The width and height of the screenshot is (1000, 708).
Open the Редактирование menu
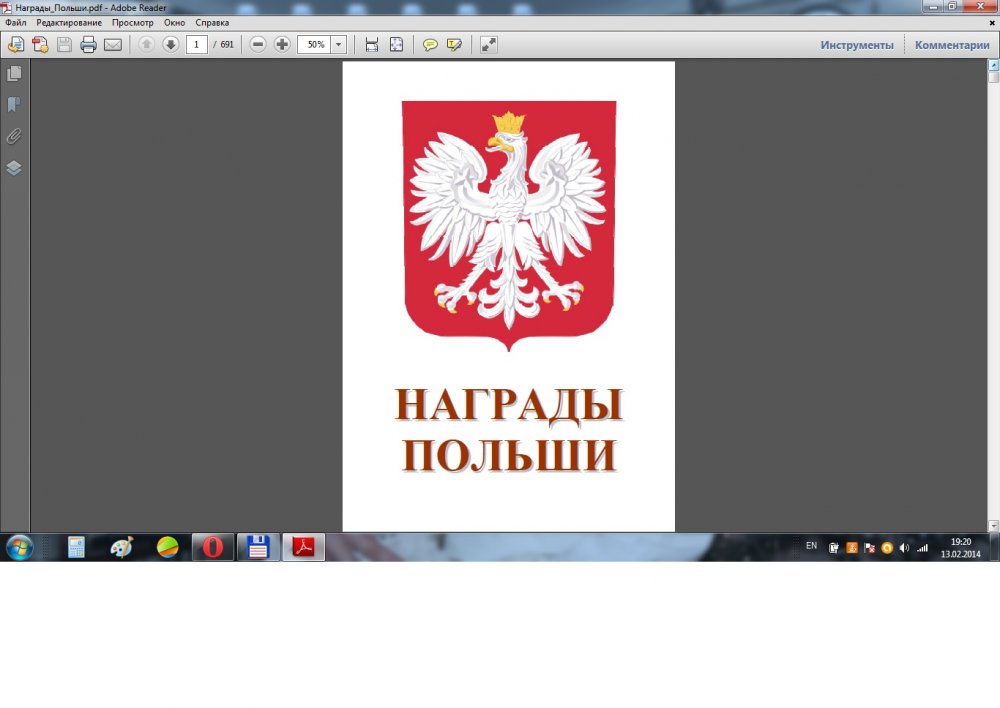[x=69, y=22]
